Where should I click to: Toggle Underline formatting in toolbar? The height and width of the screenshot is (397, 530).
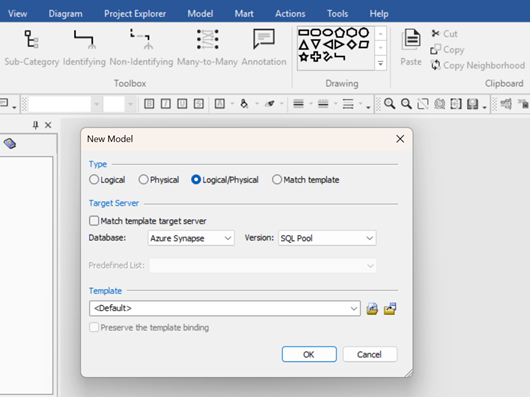(182, 104)
